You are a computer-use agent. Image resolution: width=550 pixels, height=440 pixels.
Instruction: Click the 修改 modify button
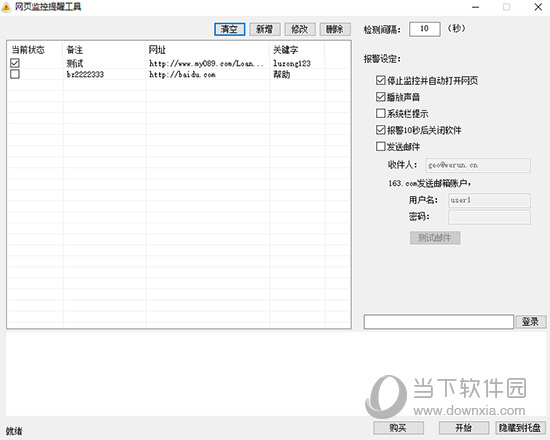[300, 29]
